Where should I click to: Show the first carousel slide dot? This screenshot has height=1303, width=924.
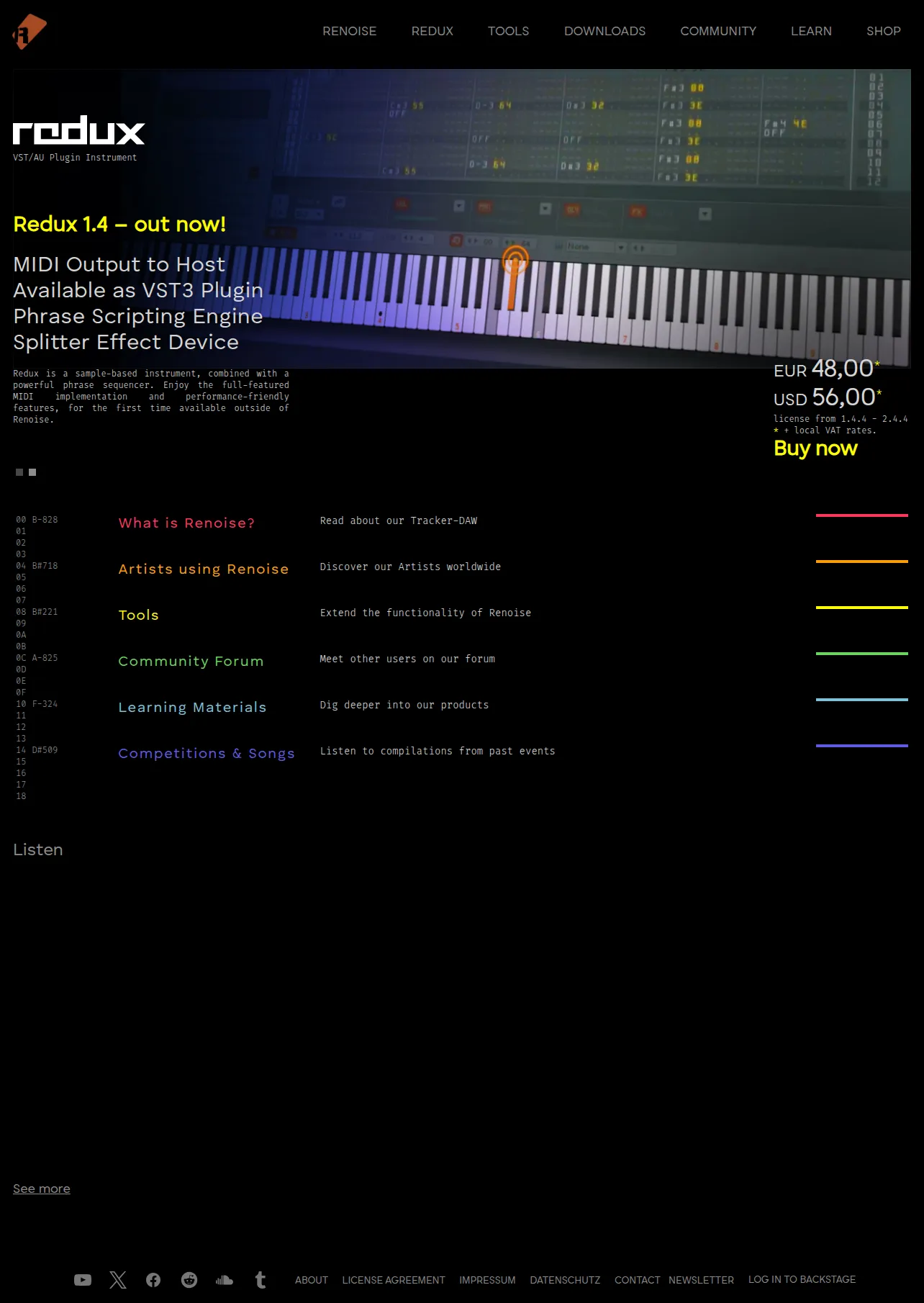pyautogui.click(x=19, y=472)
